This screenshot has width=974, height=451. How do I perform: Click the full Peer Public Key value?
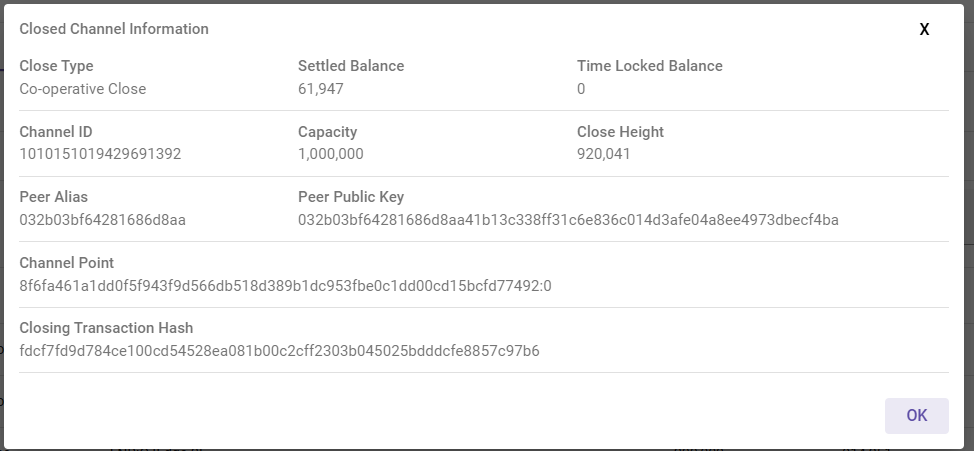(568, 220)
